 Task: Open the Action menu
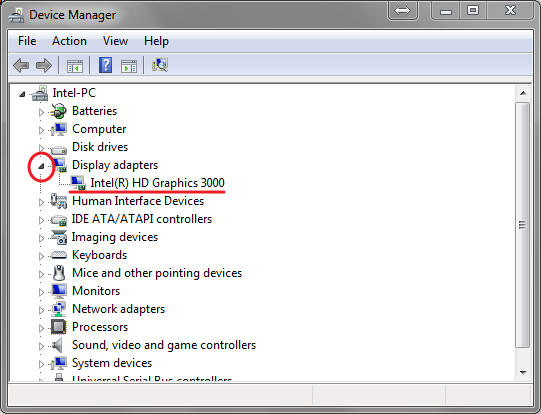point(69,41)
